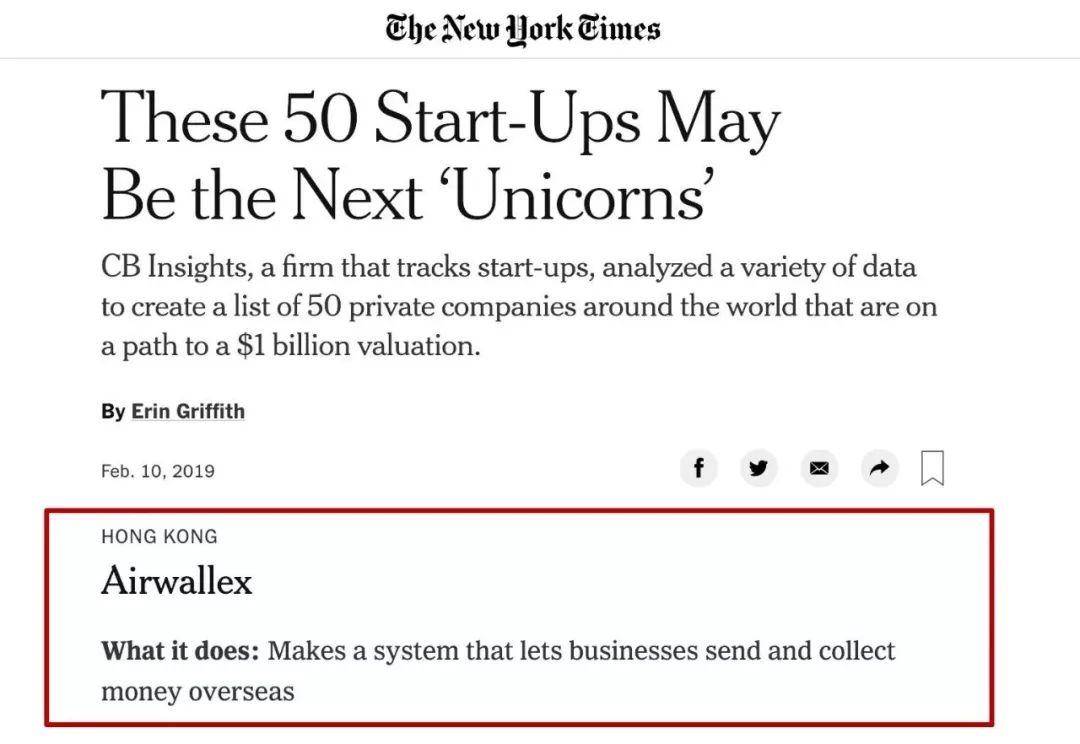This screenshot has height=744, width=1080.
Task: Click the Feb. 10, 2019 publication date
Action: point(158,471)
